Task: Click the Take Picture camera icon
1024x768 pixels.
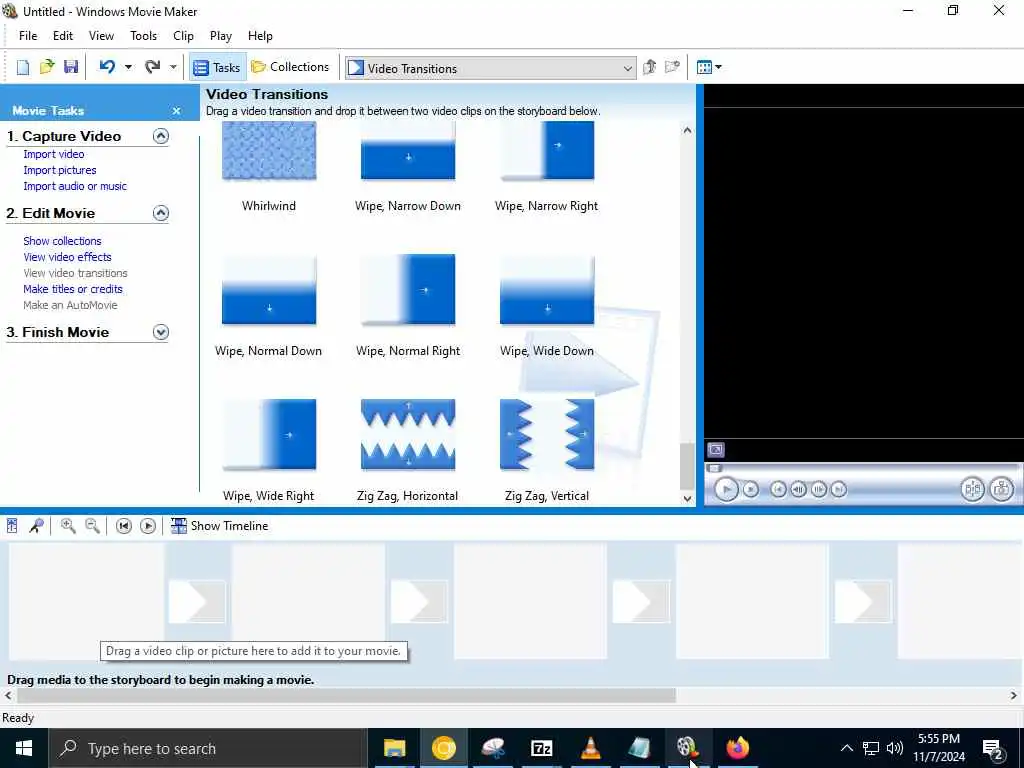Action: pos(1002,489)
